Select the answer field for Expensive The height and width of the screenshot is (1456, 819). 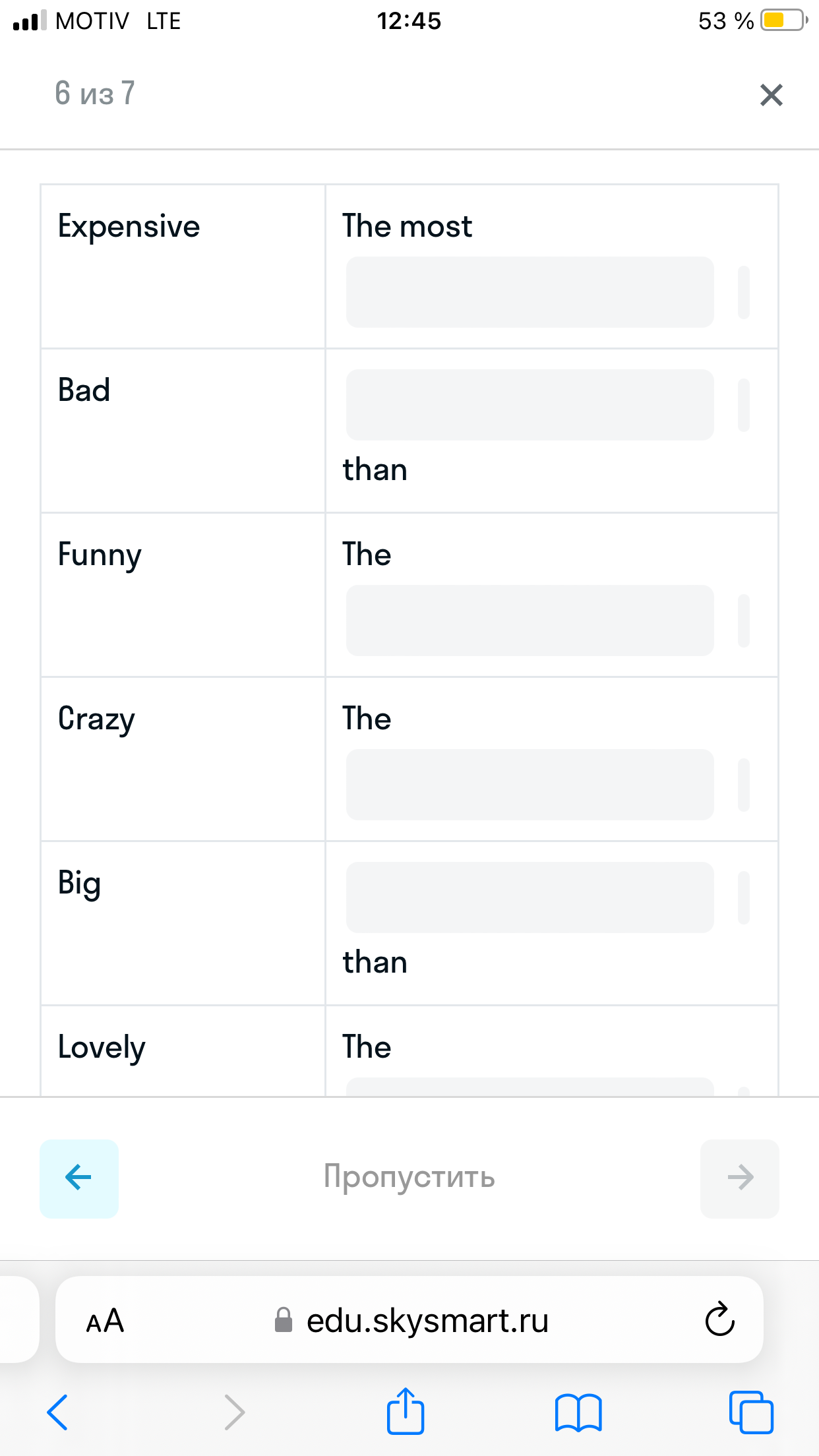click(530, 292)
